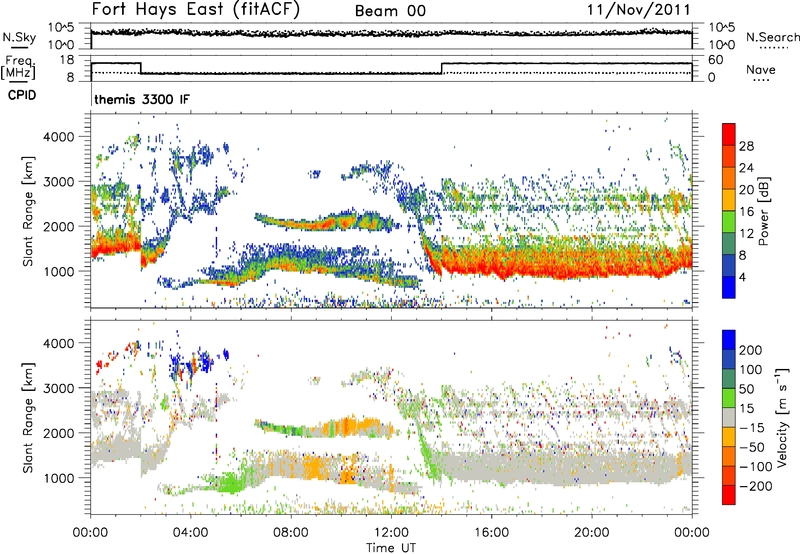
Task: Click the noise trace in the N.Sky panel
Action: 391,33
